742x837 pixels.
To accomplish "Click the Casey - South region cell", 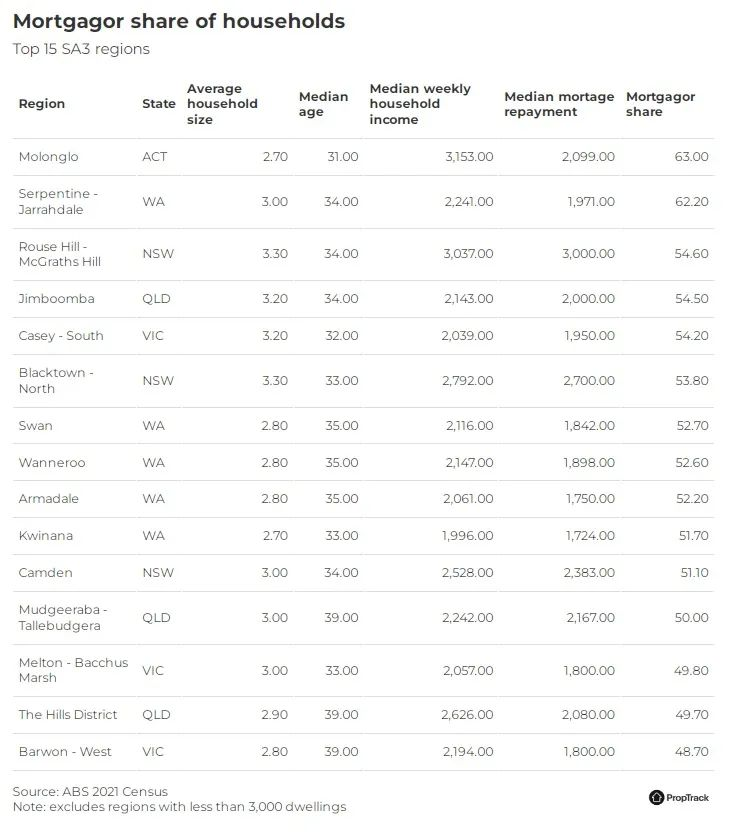I will pos(61,336).
